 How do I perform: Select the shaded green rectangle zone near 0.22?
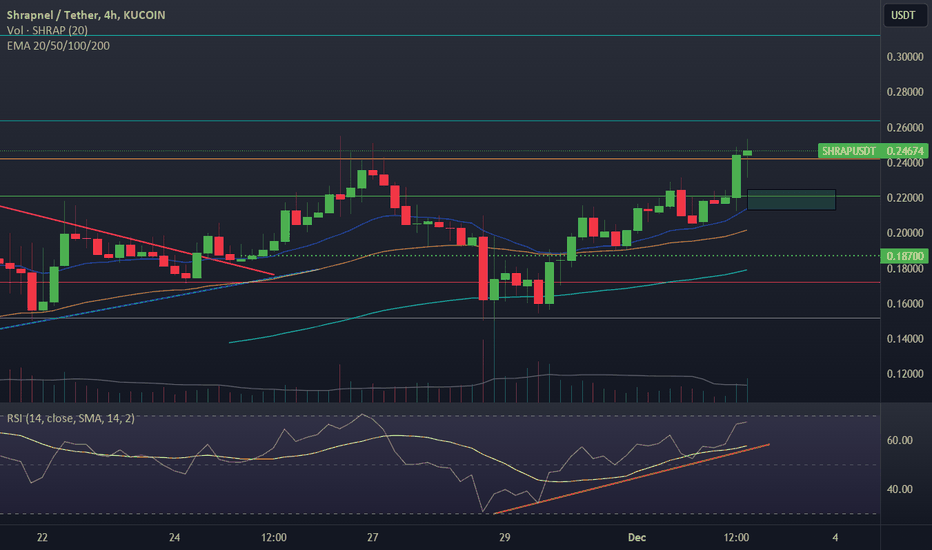791,200
